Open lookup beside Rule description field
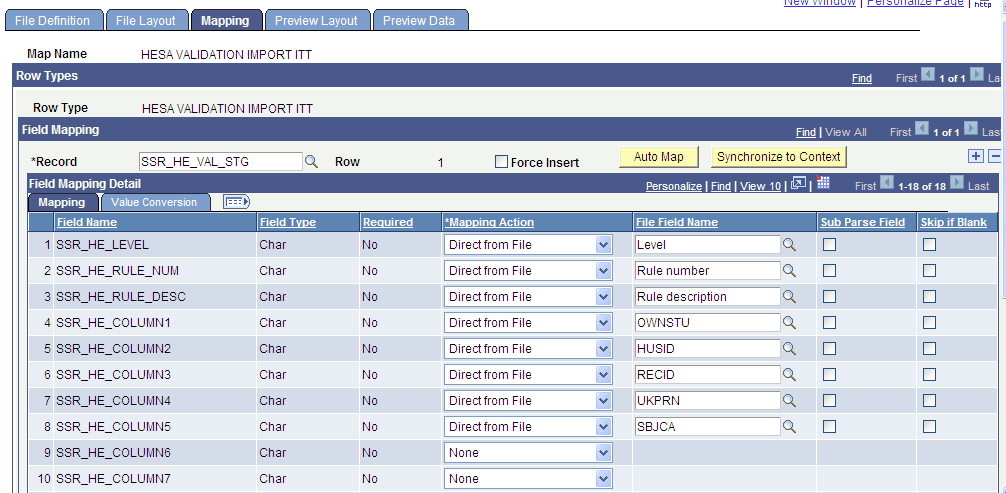1006x493 pixels. point(789,297)
